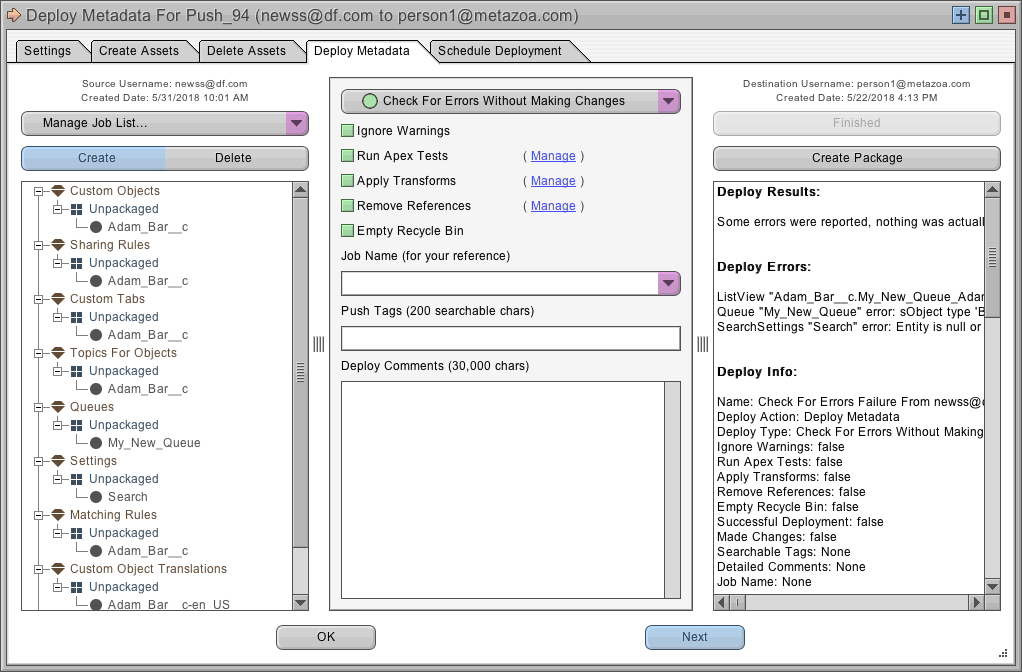Toggle the Run Apex Tests checkbox
This screenshot has width=1022, height=672.
(x=347, y=156)
